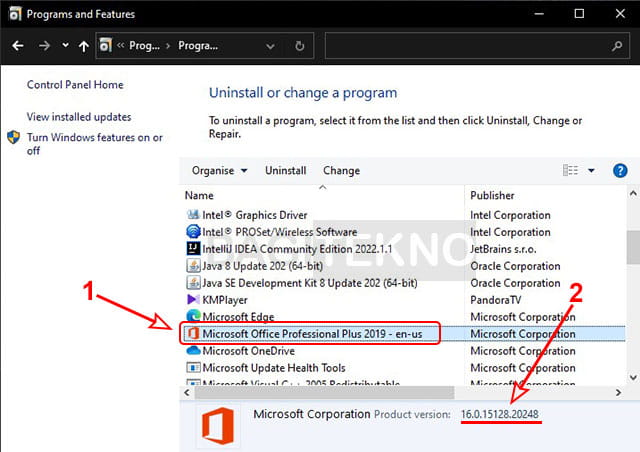Click the Office logo in details pane
The width and height of the screenshot is (640, 452).
(218, 425)
